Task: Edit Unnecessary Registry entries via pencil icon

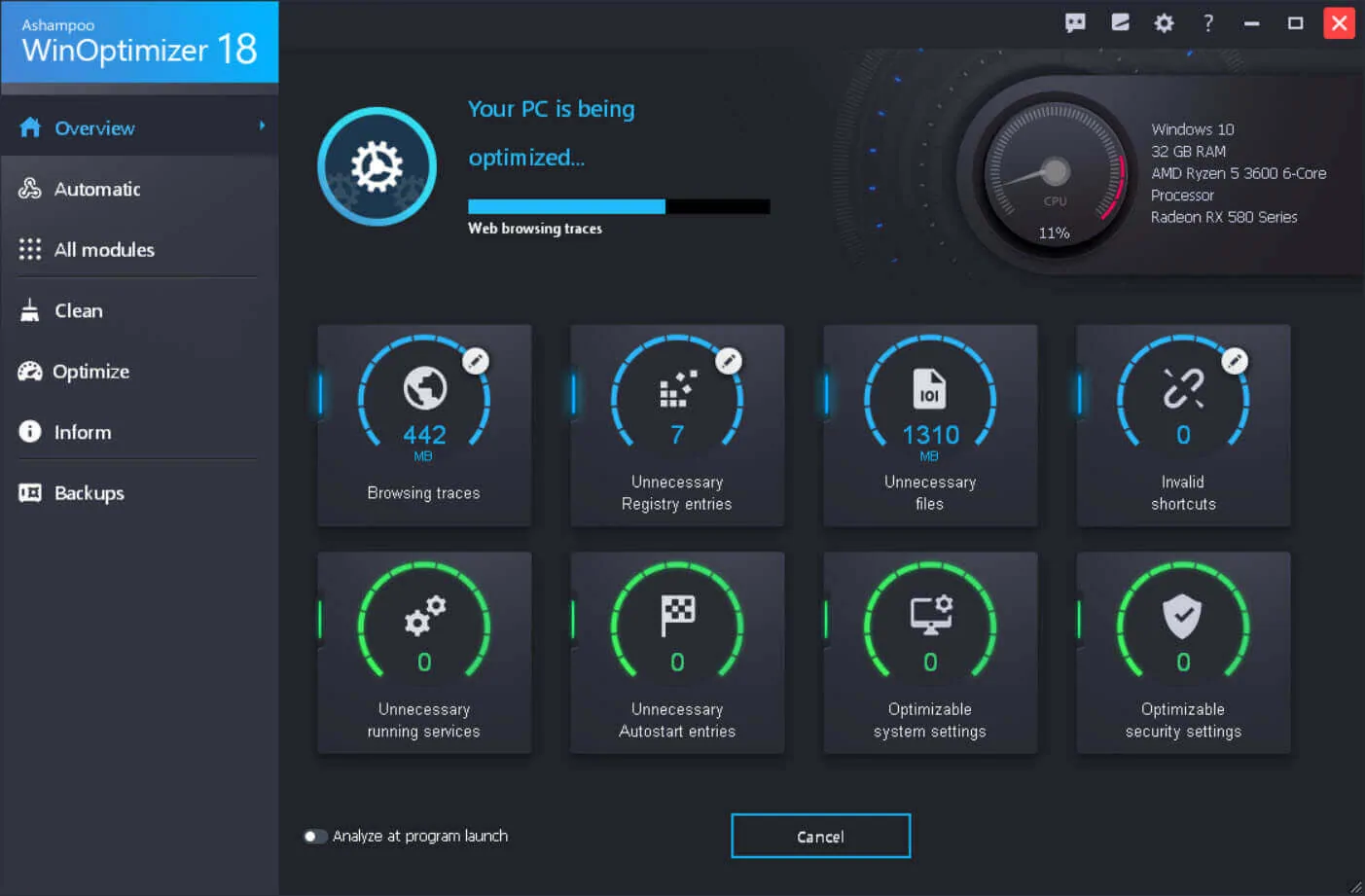Action: [x=729, y=361]
